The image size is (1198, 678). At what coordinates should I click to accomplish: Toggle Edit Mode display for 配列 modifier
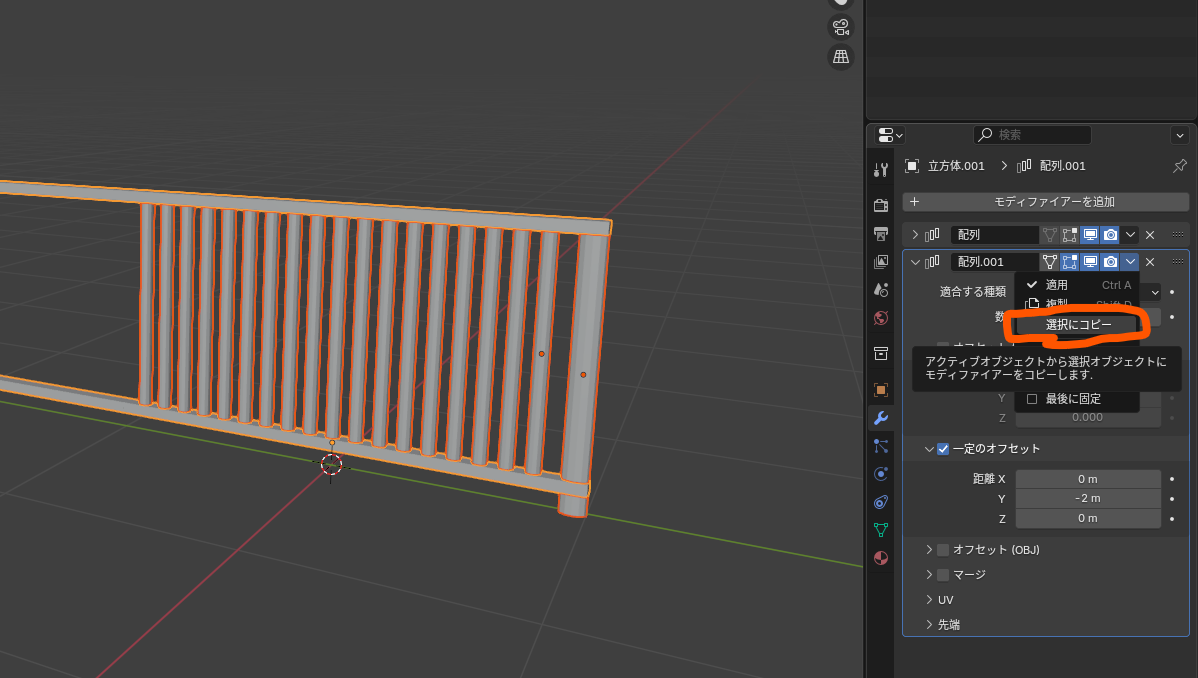[x=1070, y=235]
